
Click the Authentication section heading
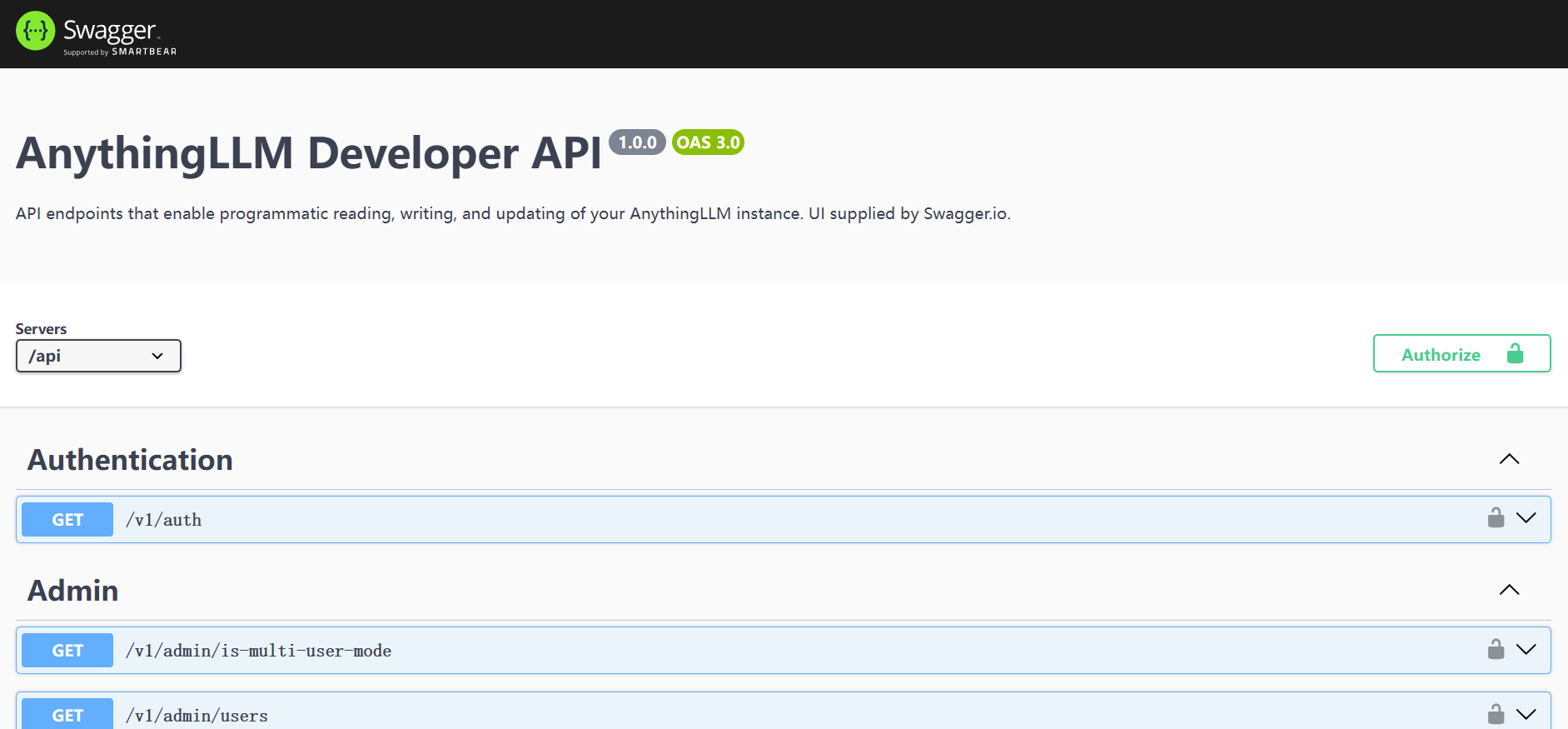pyautogui.click(x=131, y=460)
